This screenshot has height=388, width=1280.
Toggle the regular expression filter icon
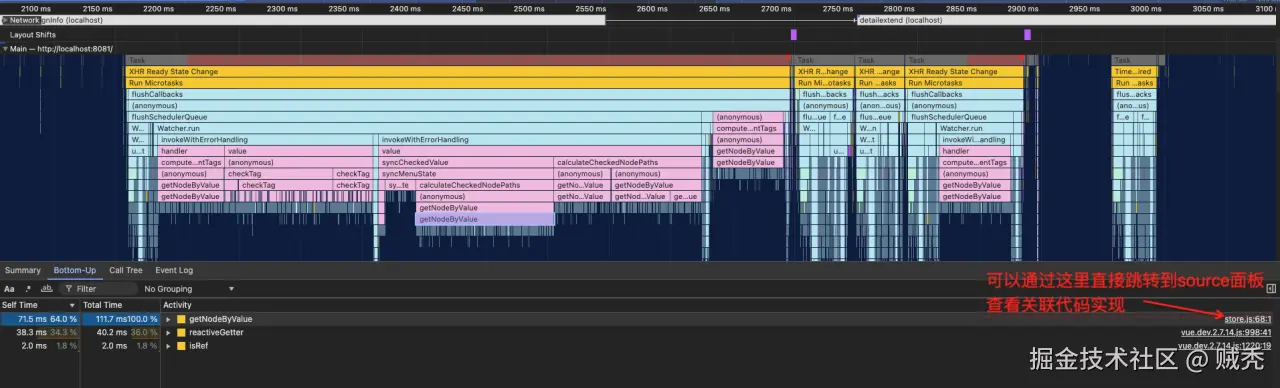[28, 289]
